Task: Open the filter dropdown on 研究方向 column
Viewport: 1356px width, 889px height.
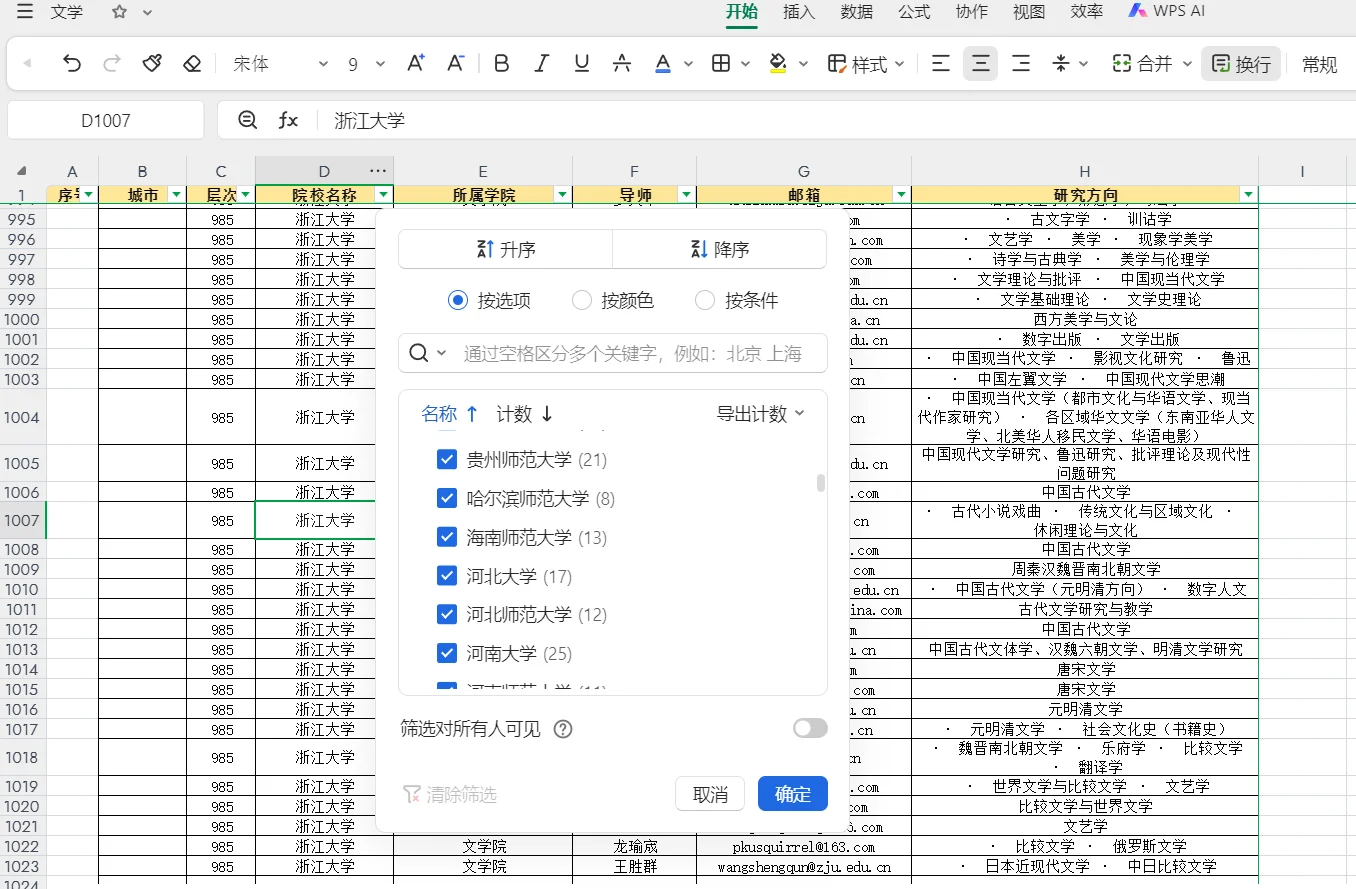Action: pyautogui.click(x=1248, y=195)
